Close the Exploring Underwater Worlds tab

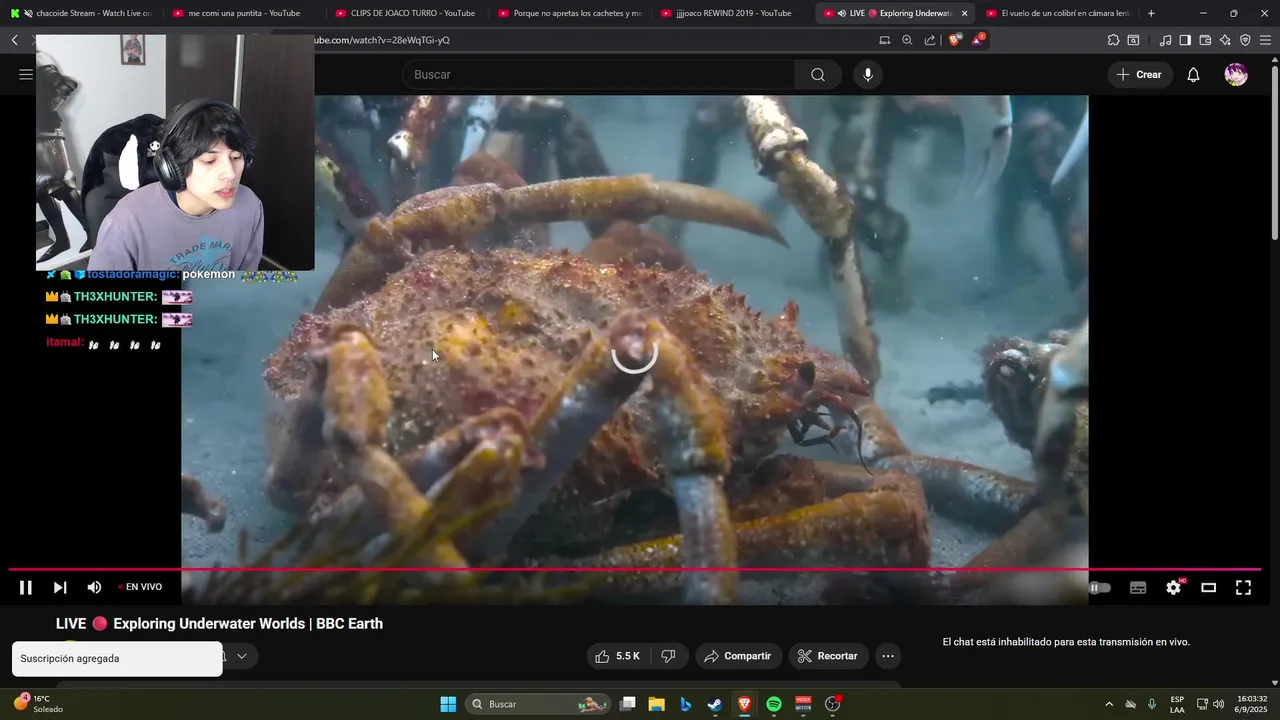click(x=964, y=13)
